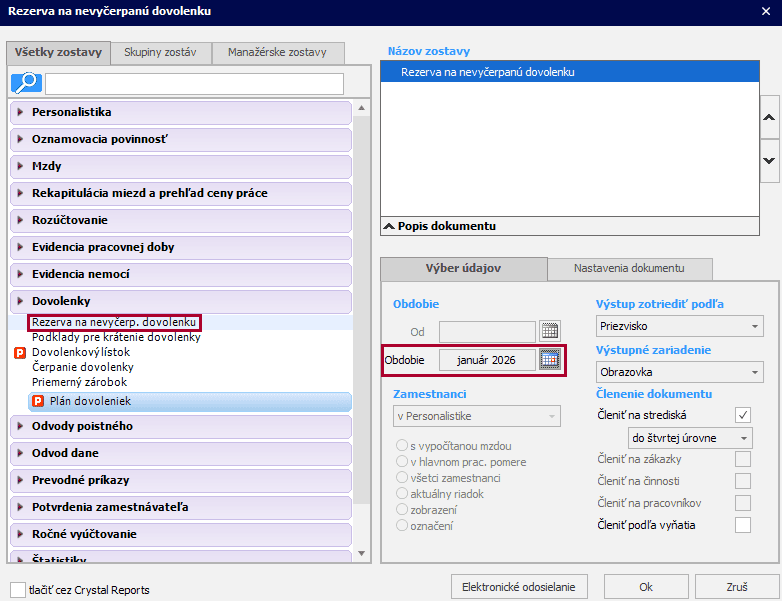This screenshot has height=601, width=782.
Task: Click the P icon beside Dovolenkový lístok
Action: pyautogui.click(x=20, y=353)
